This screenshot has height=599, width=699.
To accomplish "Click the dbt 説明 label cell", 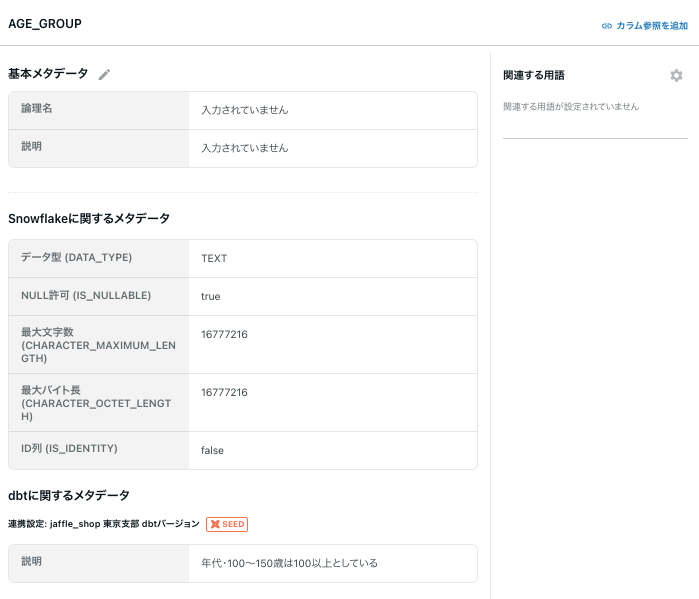I will point(99,563).
